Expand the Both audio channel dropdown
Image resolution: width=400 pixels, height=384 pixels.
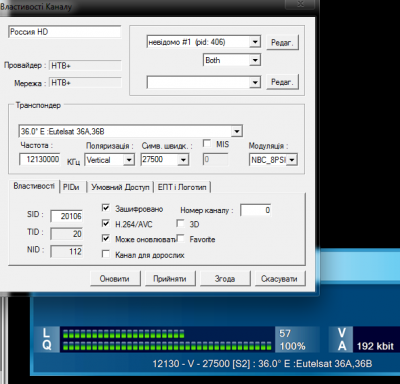(x=255, y=60)
